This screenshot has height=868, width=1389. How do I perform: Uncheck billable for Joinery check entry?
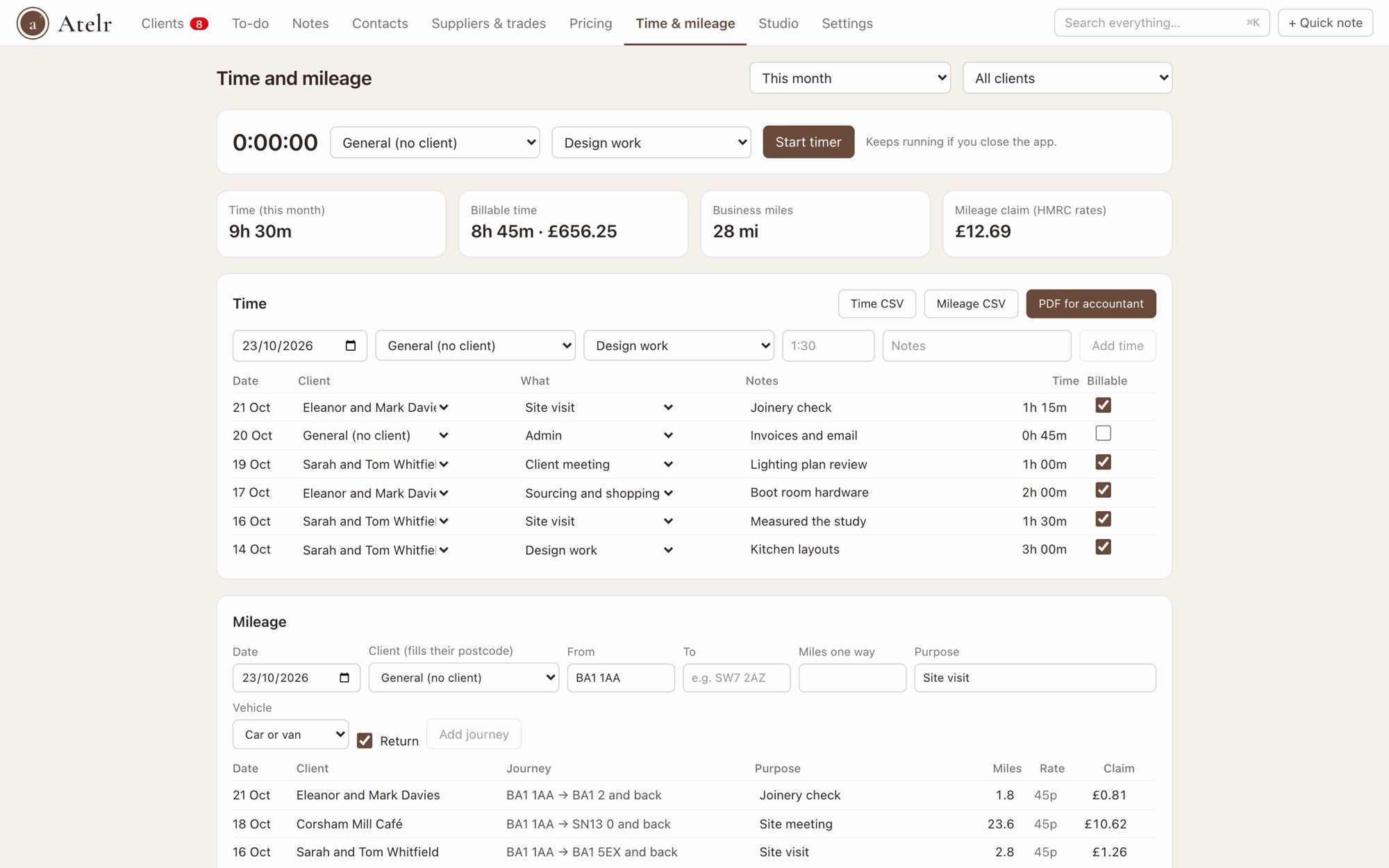click(1103, 405)
